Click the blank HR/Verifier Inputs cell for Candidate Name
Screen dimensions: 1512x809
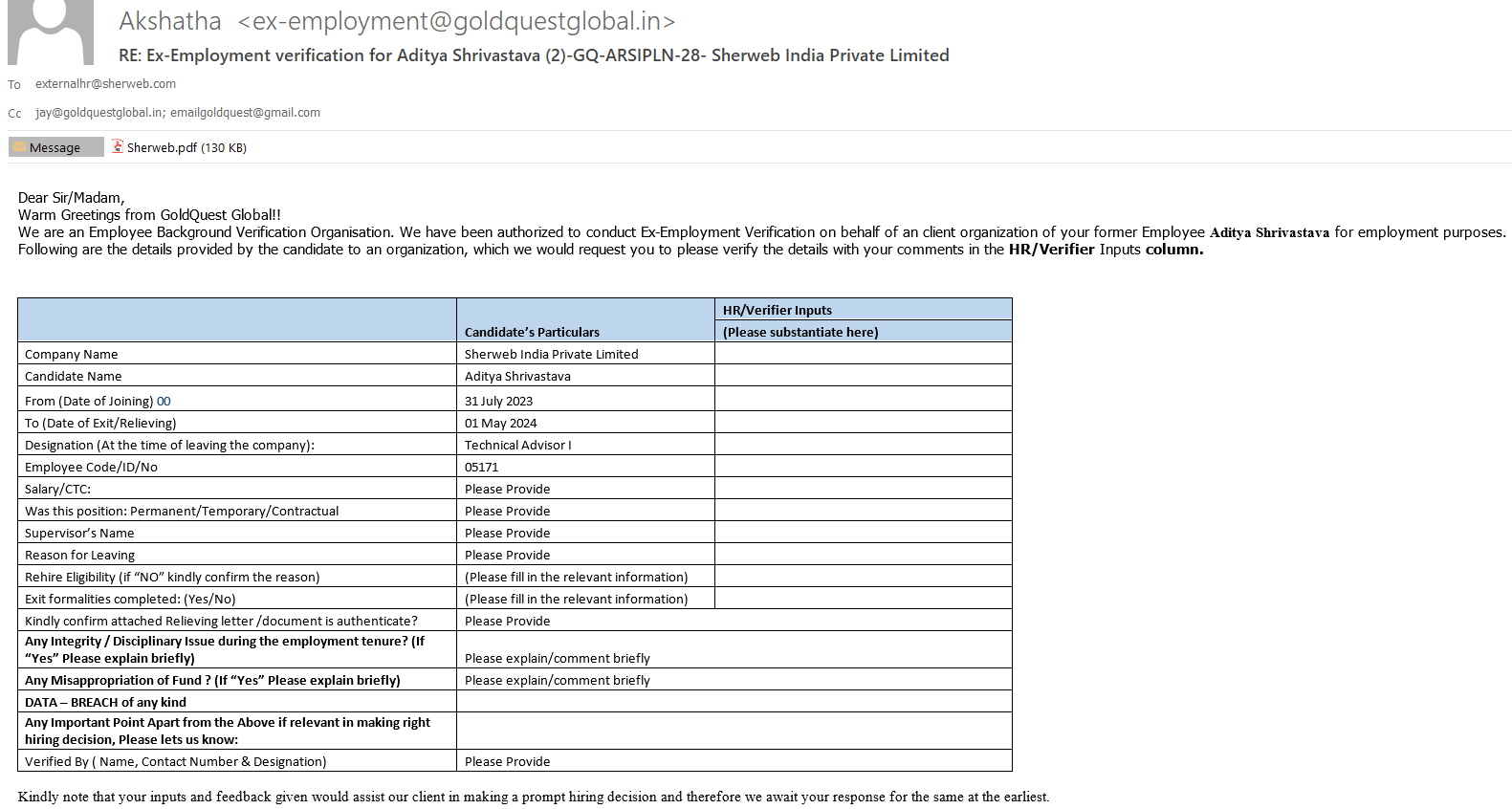pos(863,376)
